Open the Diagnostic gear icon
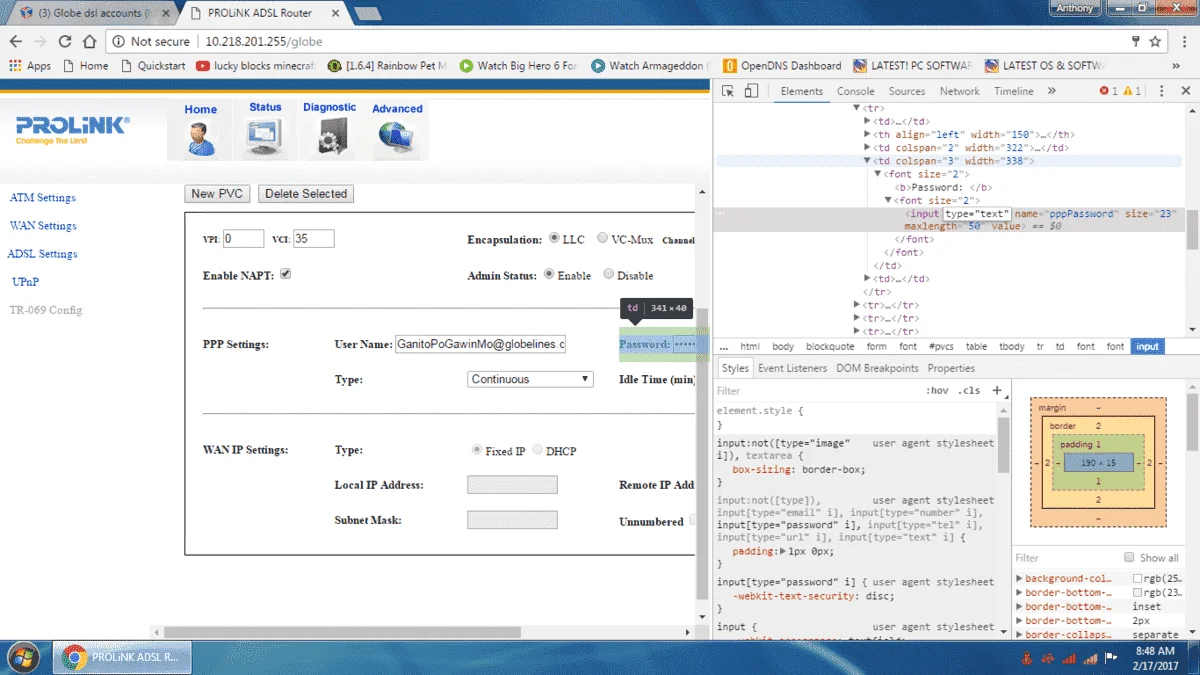 click(330, 135)
